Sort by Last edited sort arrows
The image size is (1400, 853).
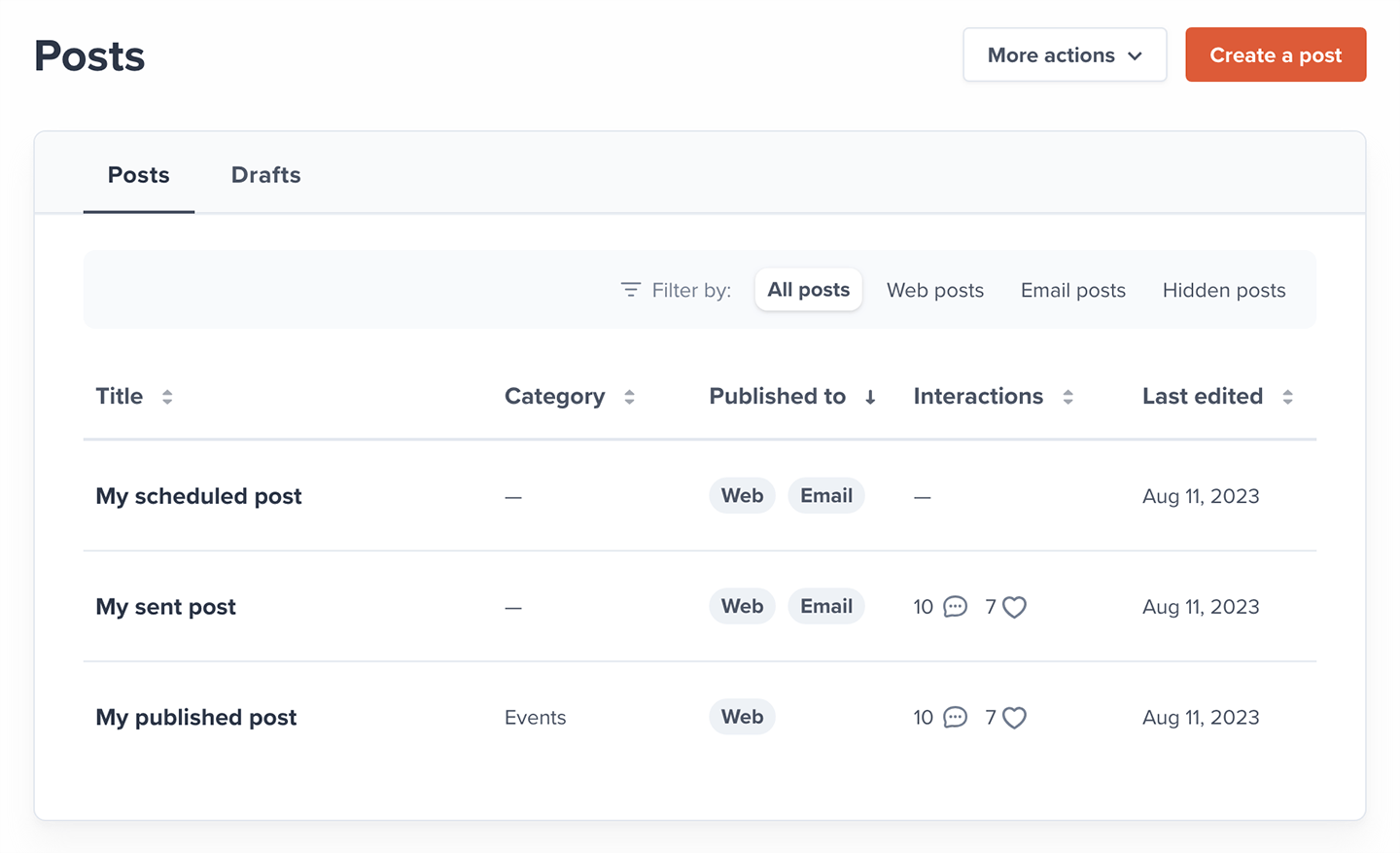(1287, 397)
